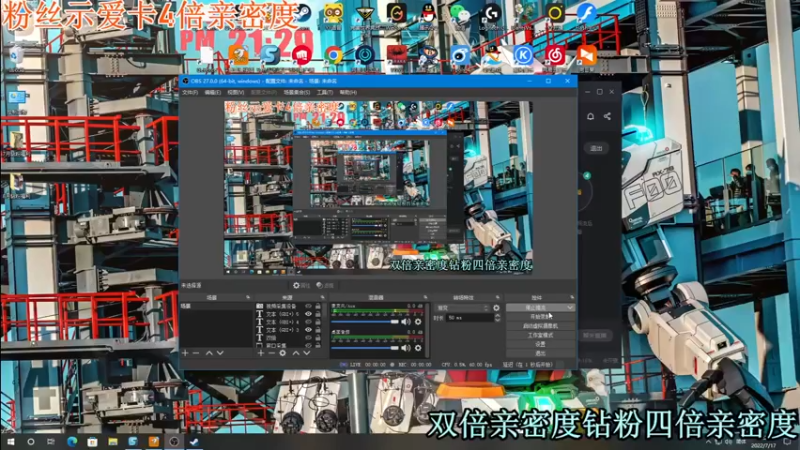Image resolution: width=800 pixels, height=450 pixels.
Task: Open the Kugou K music desktop icon
Action: [x=523, y=55]
